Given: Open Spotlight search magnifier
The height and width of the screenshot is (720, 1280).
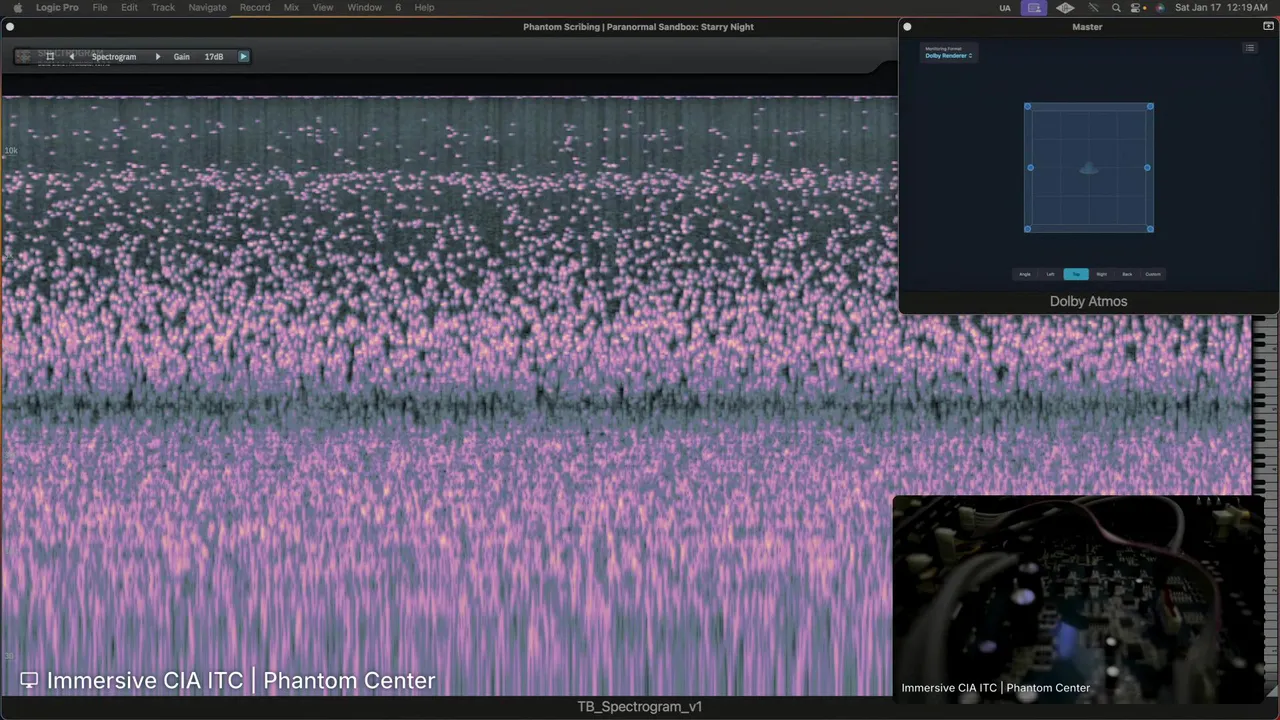Looking at the screenshot, I should click(x=1116, y=8).
